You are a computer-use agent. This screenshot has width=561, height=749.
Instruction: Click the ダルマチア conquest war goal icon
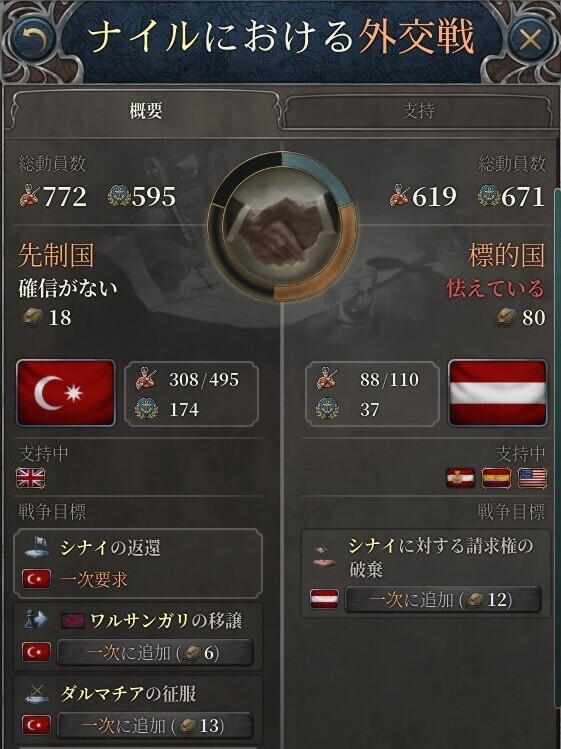click(x=37, y=693)
